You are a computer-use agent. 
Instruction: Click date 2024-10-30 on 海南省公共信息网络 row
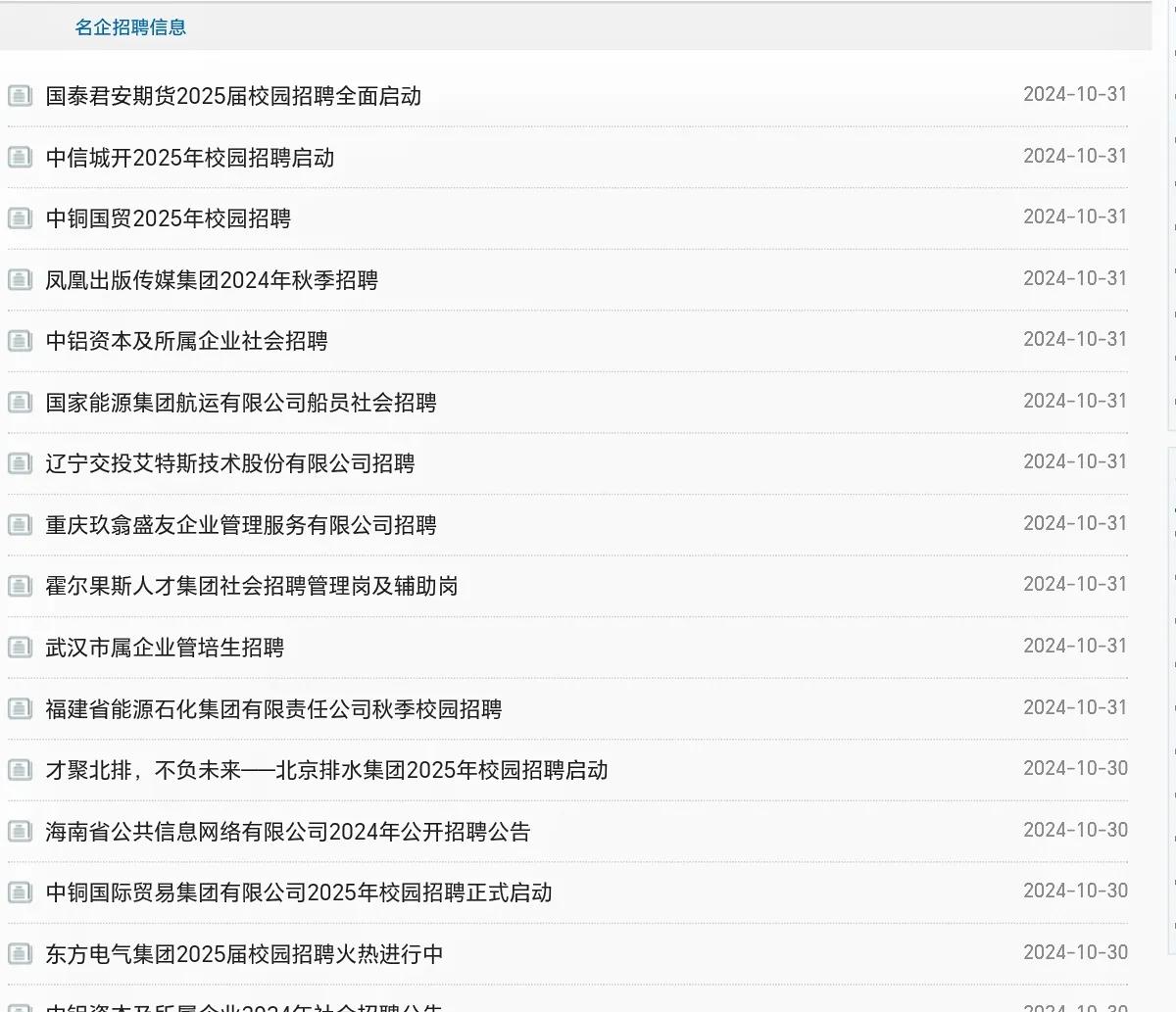[x=1075, y=830]
